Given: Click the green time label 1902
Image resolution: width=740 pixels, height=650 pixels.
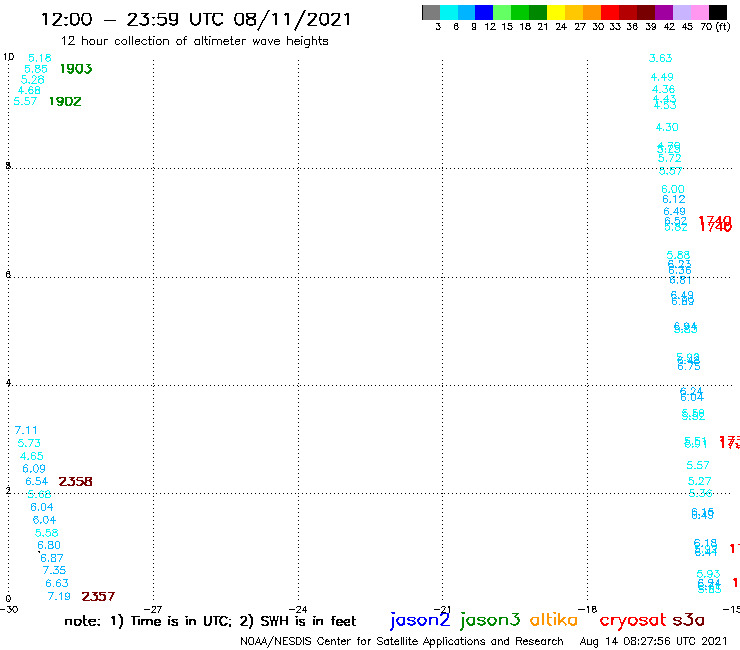Looking at the screenshot, I should pyautogui.click(x=65, y=101).
